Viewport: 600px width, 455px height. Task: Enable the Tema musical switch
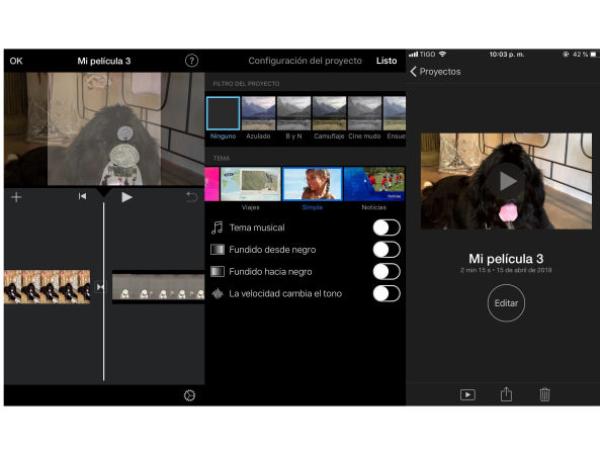386,228
